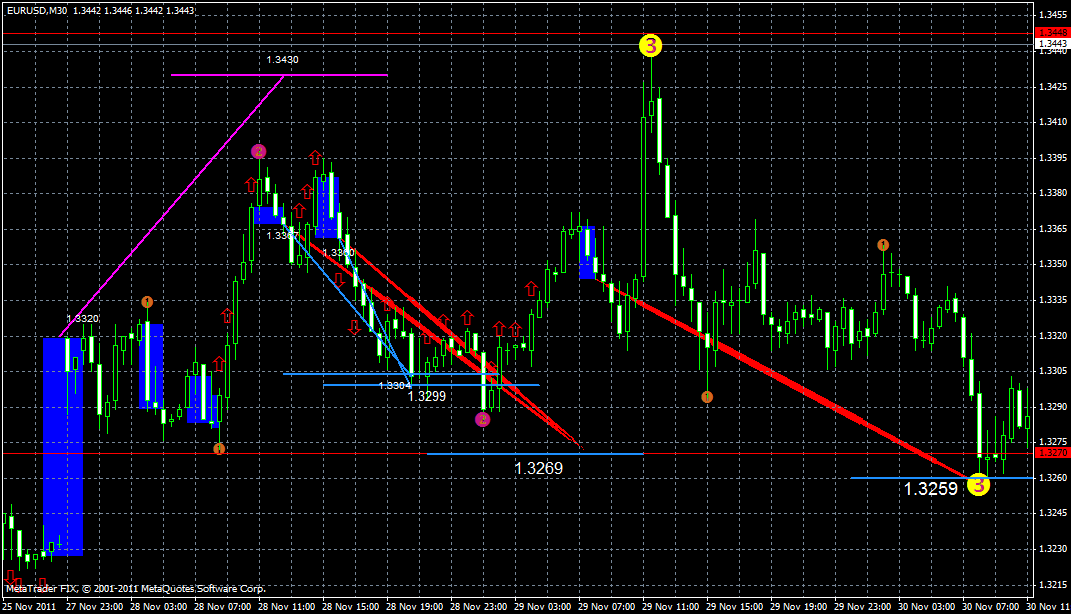Click the thick red descending trendline

(800, 390)
